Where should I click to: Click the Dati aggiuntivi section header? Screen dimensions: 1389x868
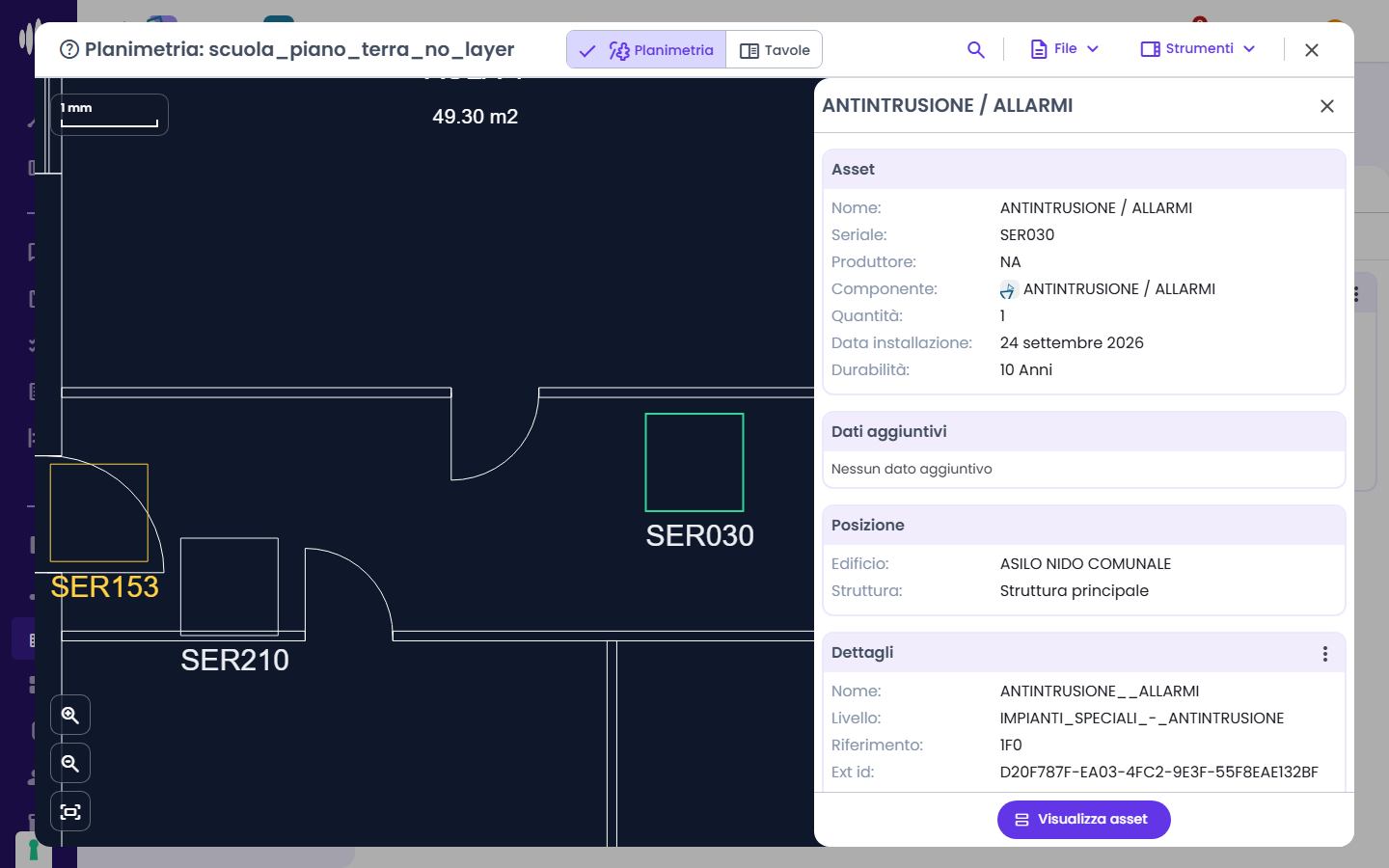point(1084,432)
